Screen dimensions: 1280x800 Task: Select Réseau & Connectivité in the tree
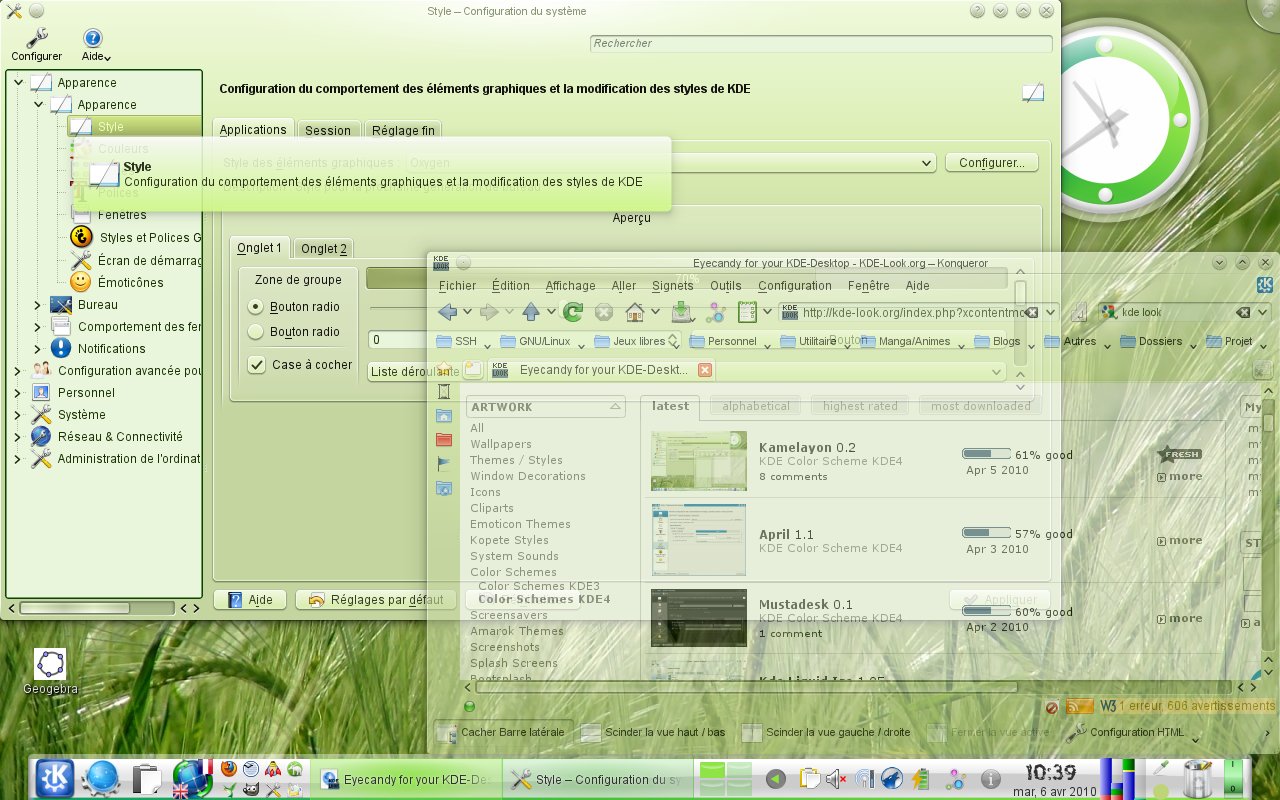tap(120, 436)
